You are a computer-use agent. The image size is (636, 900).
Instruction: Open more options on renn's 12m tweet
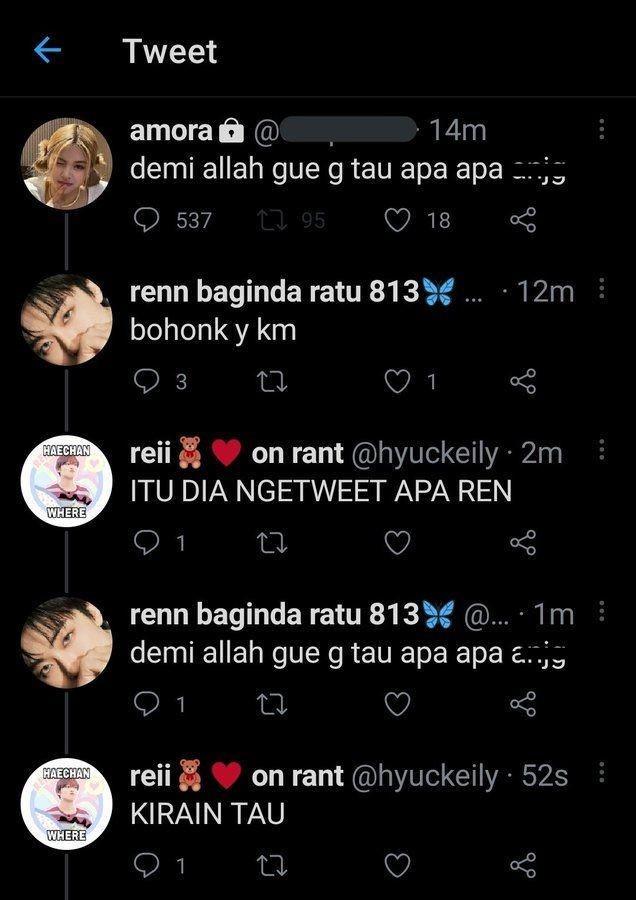coord(602,288)
